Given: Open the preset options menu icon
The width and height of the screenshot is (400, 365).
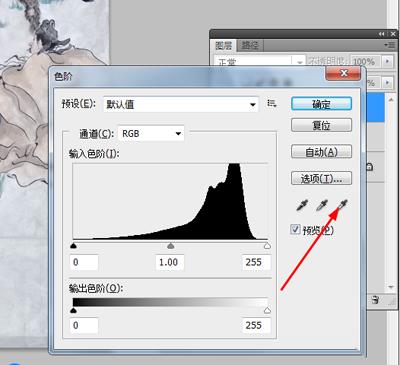Looking at the screenshot, I should coord(272,104).
